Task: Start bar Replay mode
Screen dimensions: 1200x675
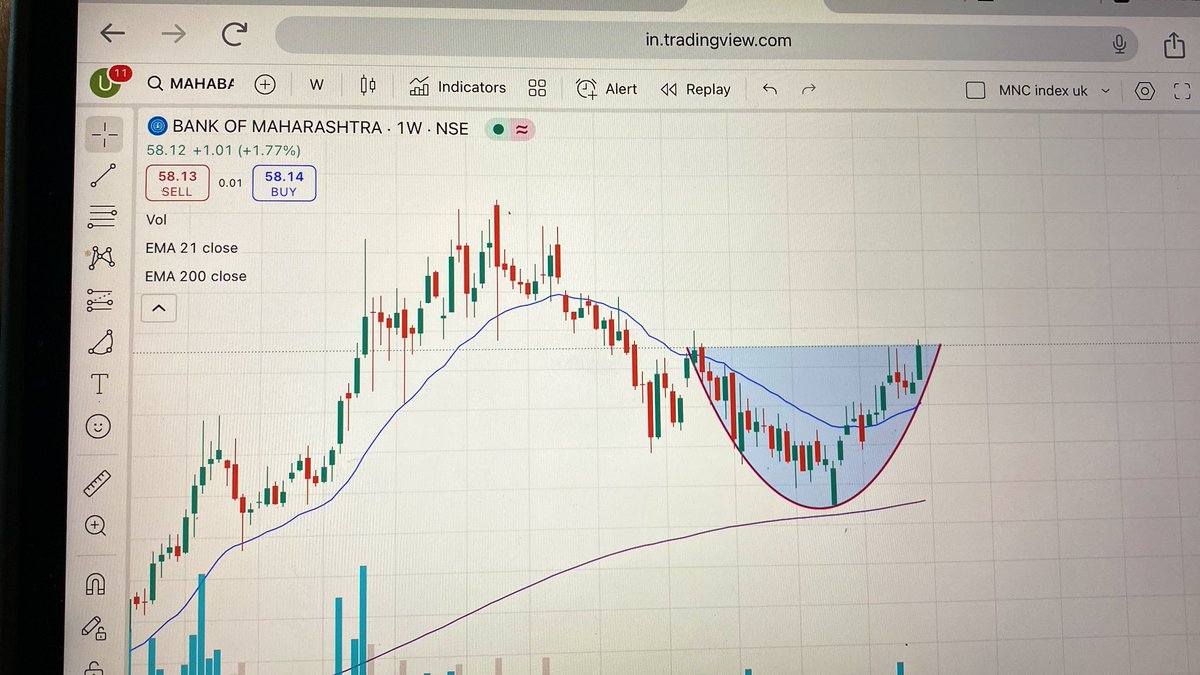Action: [x=696, y=89]
